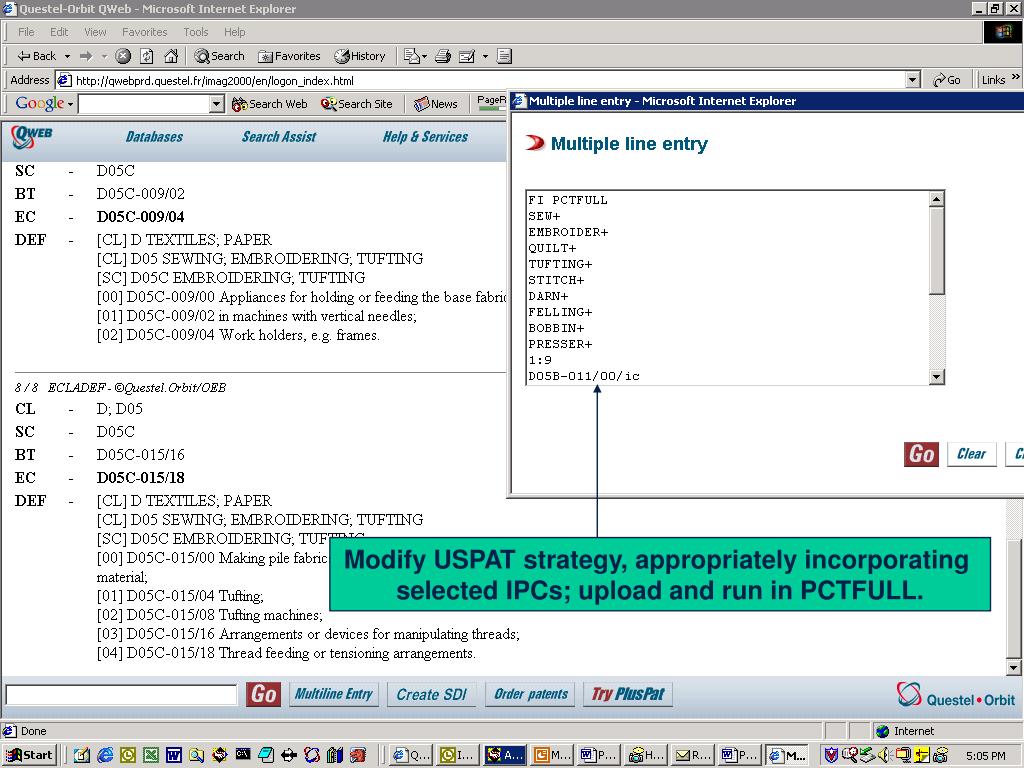Viewport: 1024px width, 768px height.
Task: Switch to the 'Q...' IE taskbar window
Action: [411, 755]
